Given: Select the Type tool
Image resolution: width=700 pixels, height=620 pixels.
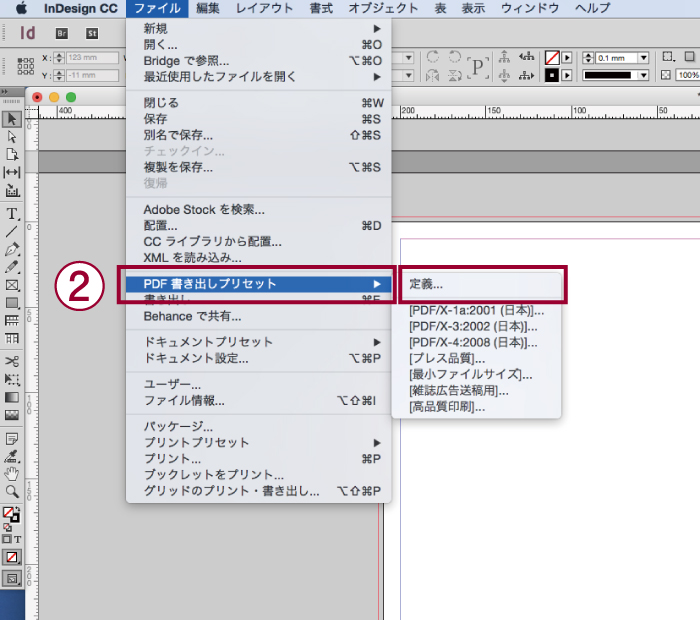Looking at the screenshot, I should click(12, 214).
